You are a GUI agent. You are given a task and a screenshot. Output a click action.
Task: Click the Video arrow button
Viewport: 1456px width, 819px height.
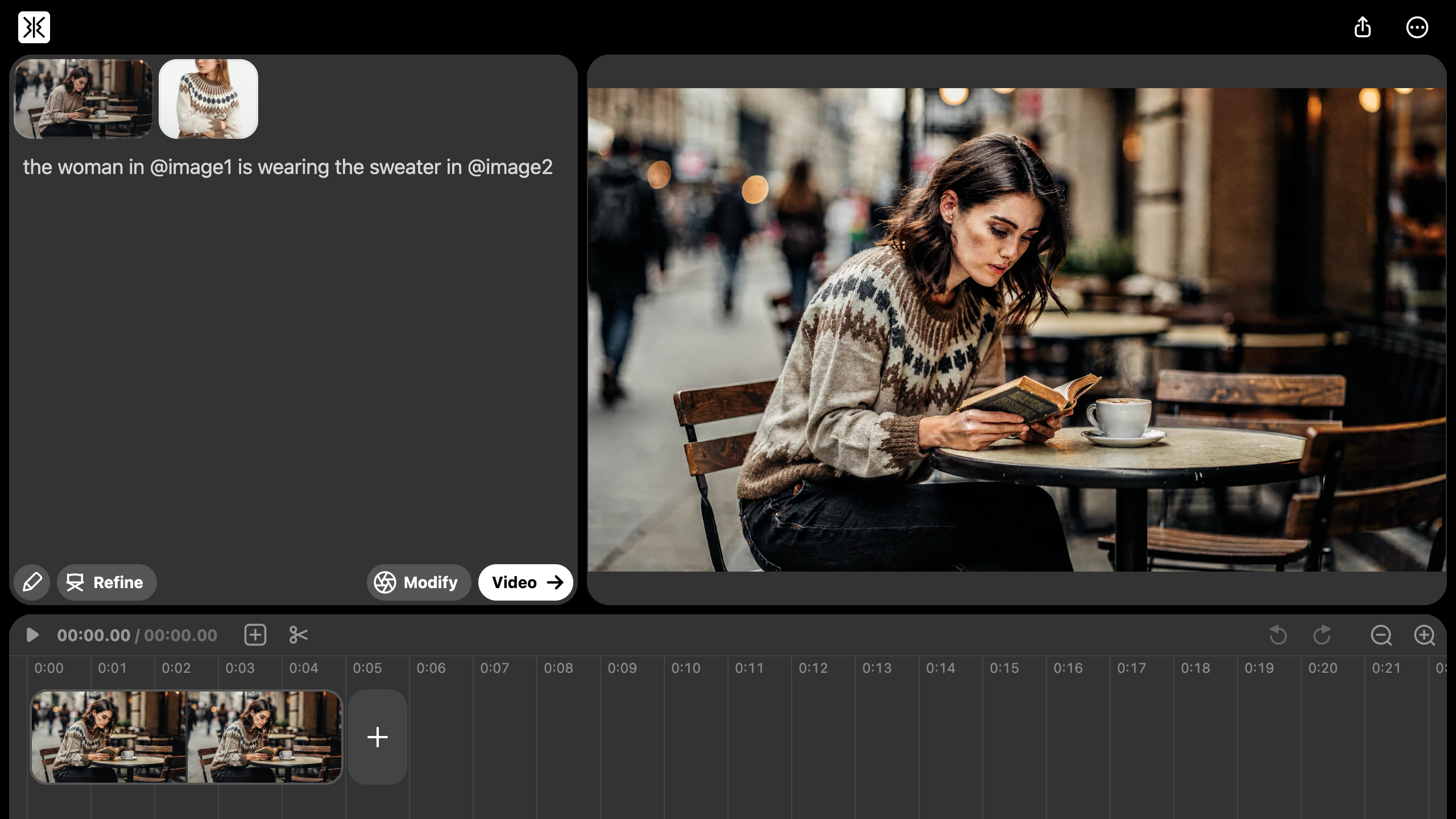(x=526, y=582)
